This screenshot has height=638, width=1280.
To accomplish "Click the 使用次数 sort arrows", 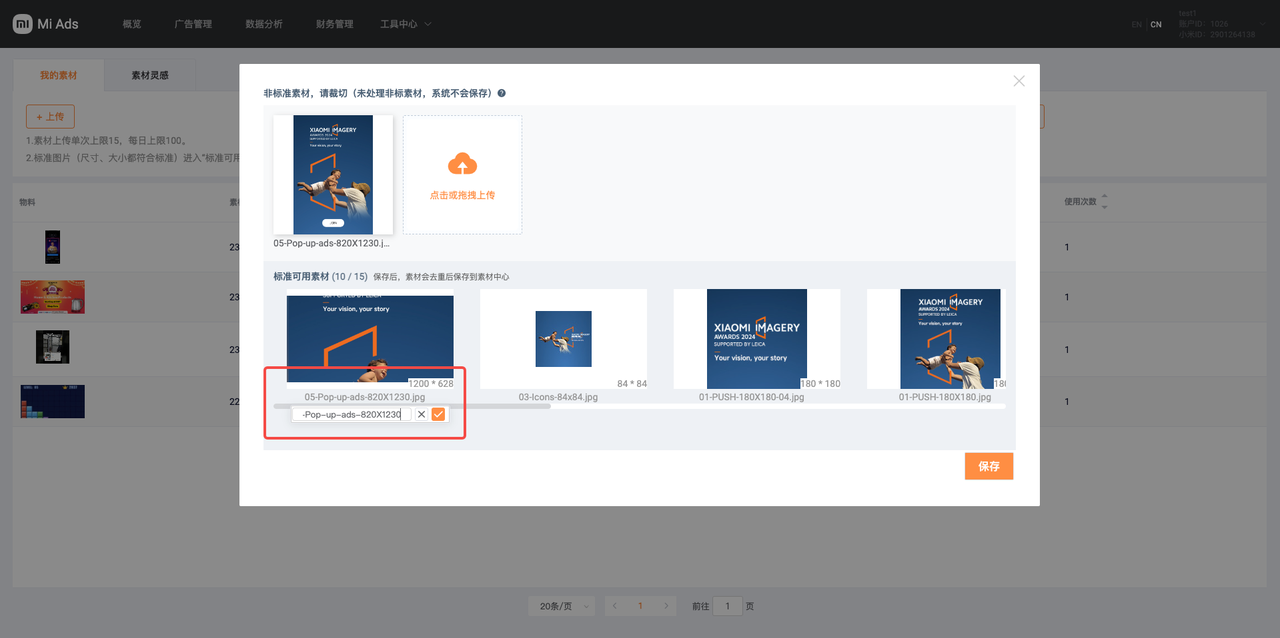I will click(x=1104, y=202).
